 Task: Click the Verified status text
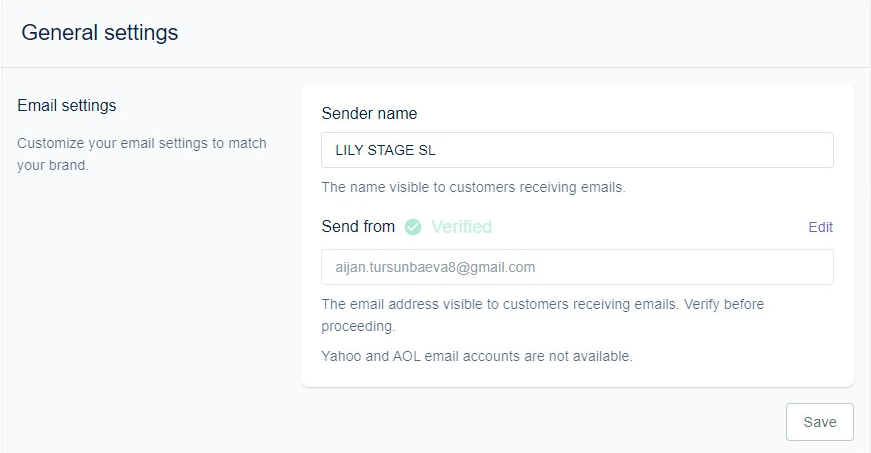(x=461, y=227)
